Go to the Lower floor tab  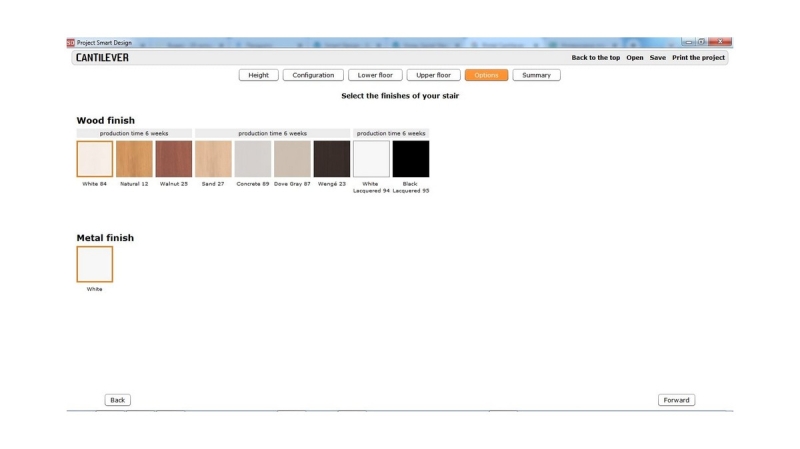coord(375,75)
